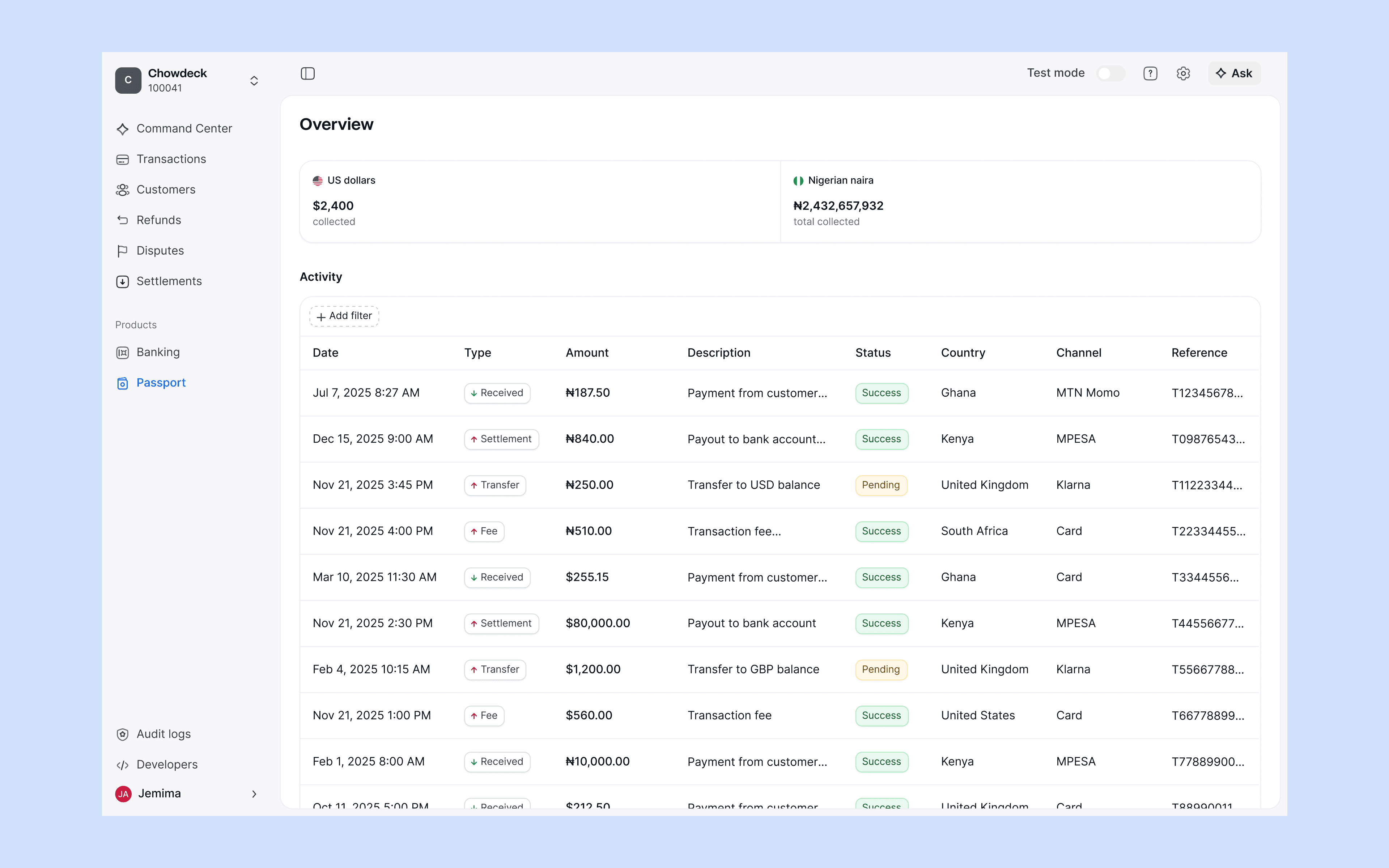Click the Developers code icon
Image resolution: width=1389 pixels, height=868 pixels.
click(122, 765)
